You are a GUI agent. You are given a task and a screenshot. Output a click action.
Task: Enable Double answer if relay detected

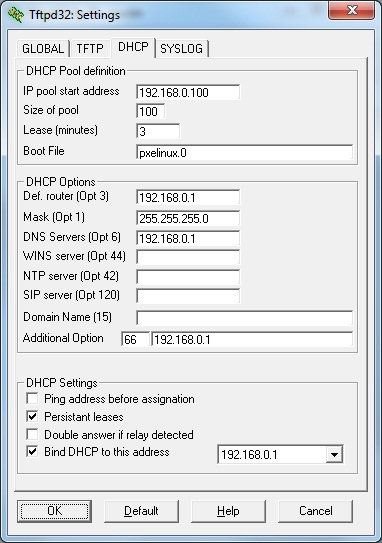(32, 434)
